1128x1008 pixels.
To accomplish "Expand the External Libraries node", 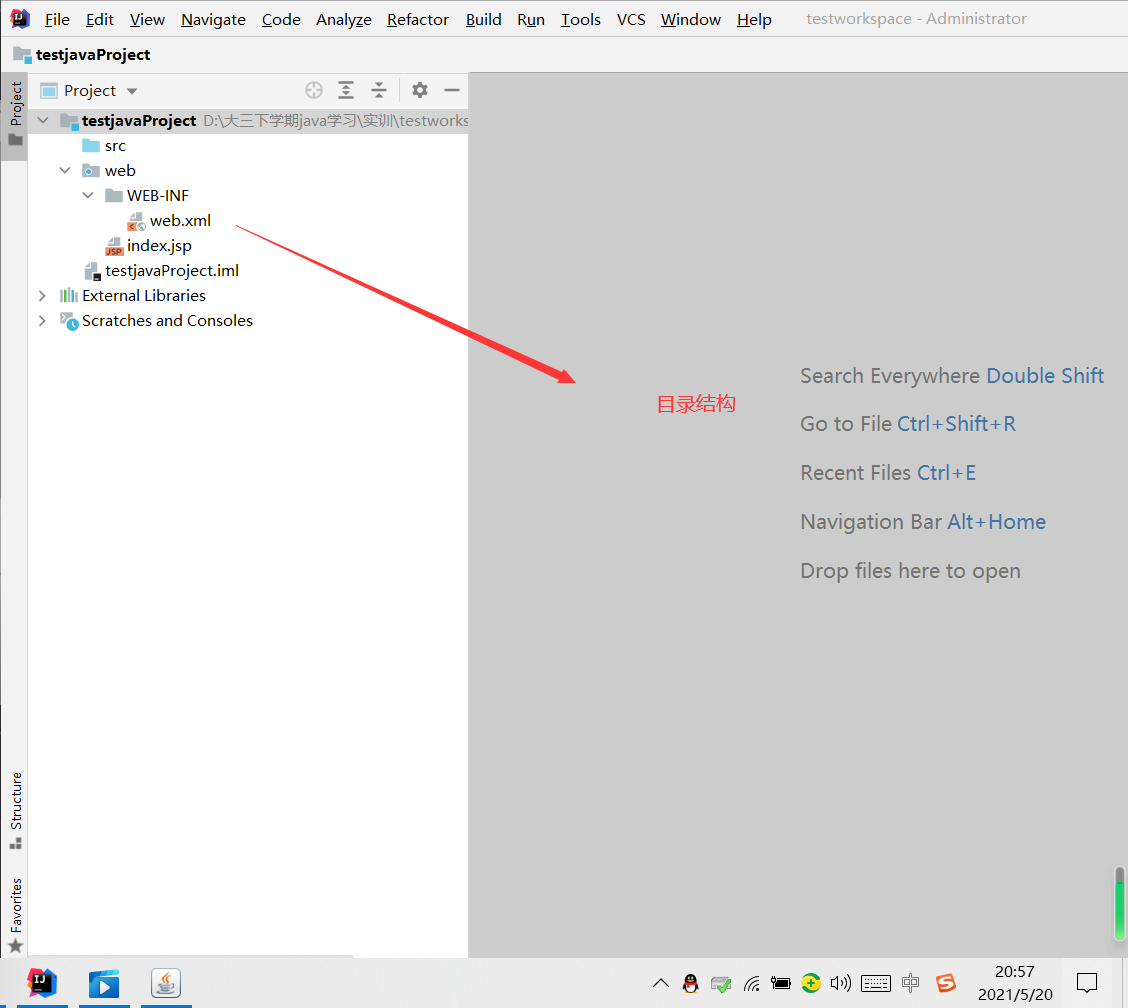I will pos(42,296).
